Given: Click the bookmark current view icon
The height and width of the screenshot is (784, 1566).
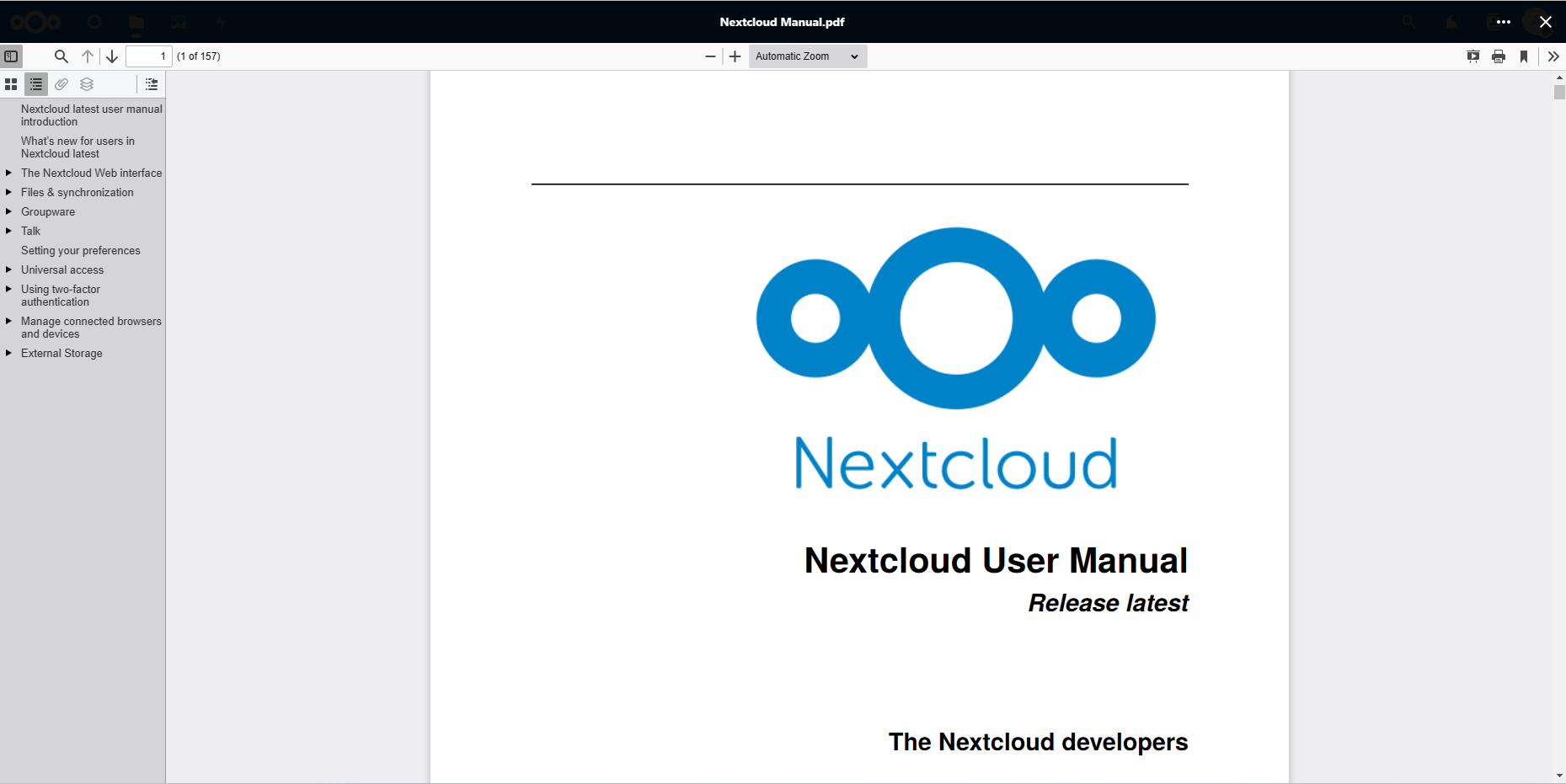Looking at the screenshot, I should pyautogui.click(x=1523, y=56).
